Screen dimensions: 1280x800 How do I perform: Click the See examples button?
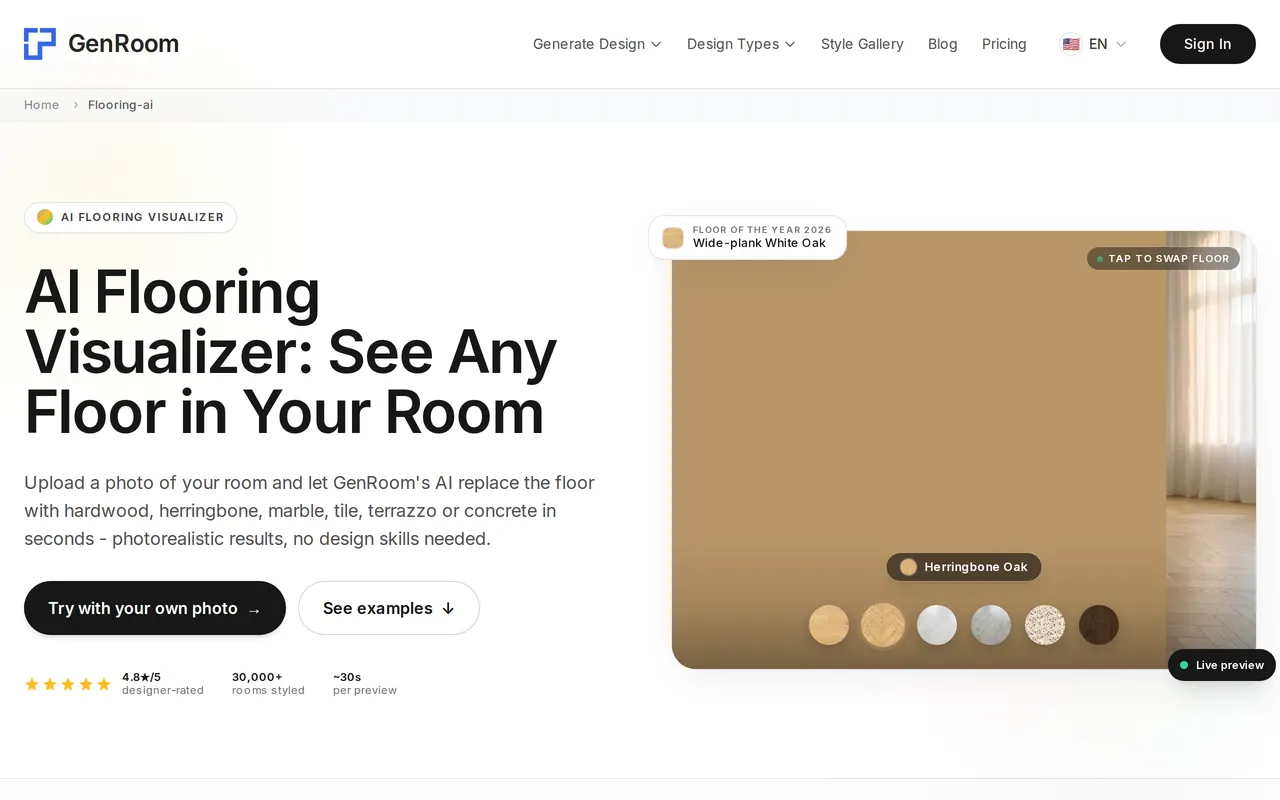tap(389, 608)
